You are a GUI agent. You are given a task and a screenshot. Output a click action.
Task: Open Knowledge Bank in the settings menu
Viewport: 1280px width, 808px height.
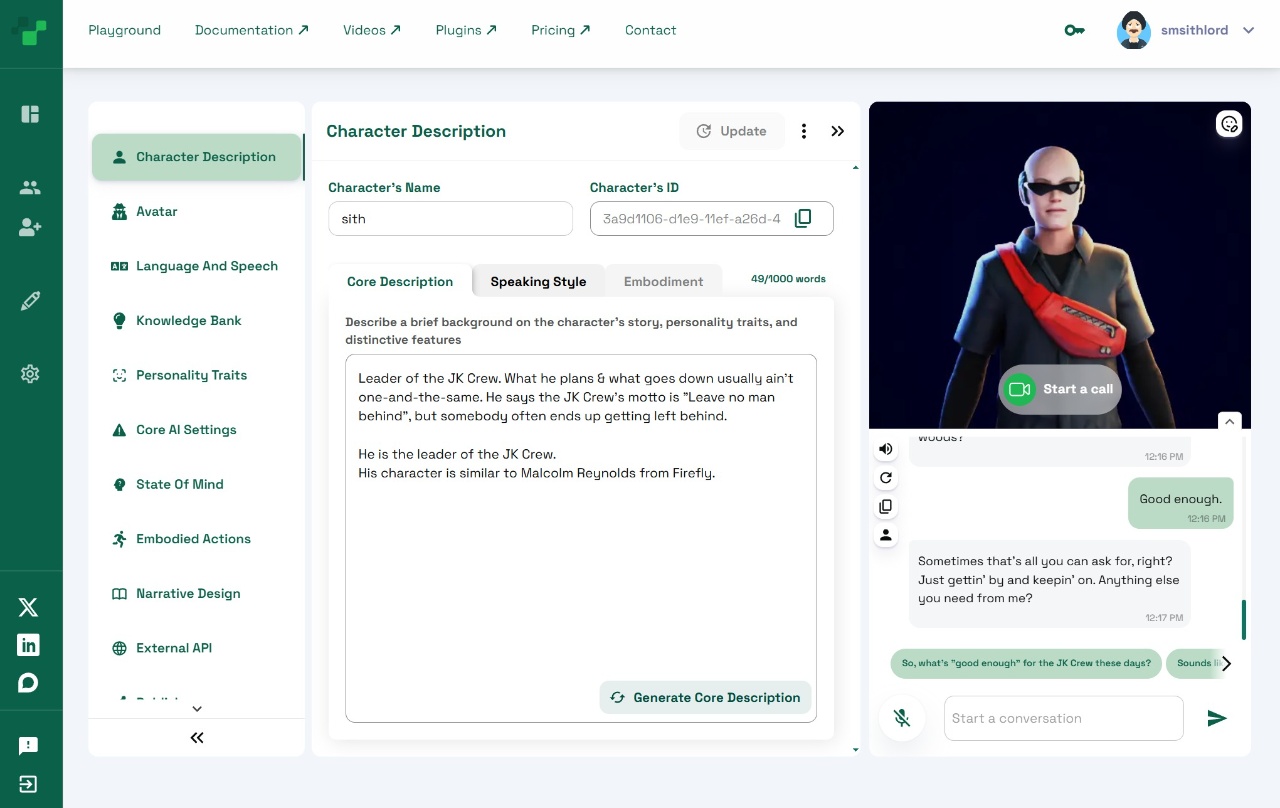(189, 321)
